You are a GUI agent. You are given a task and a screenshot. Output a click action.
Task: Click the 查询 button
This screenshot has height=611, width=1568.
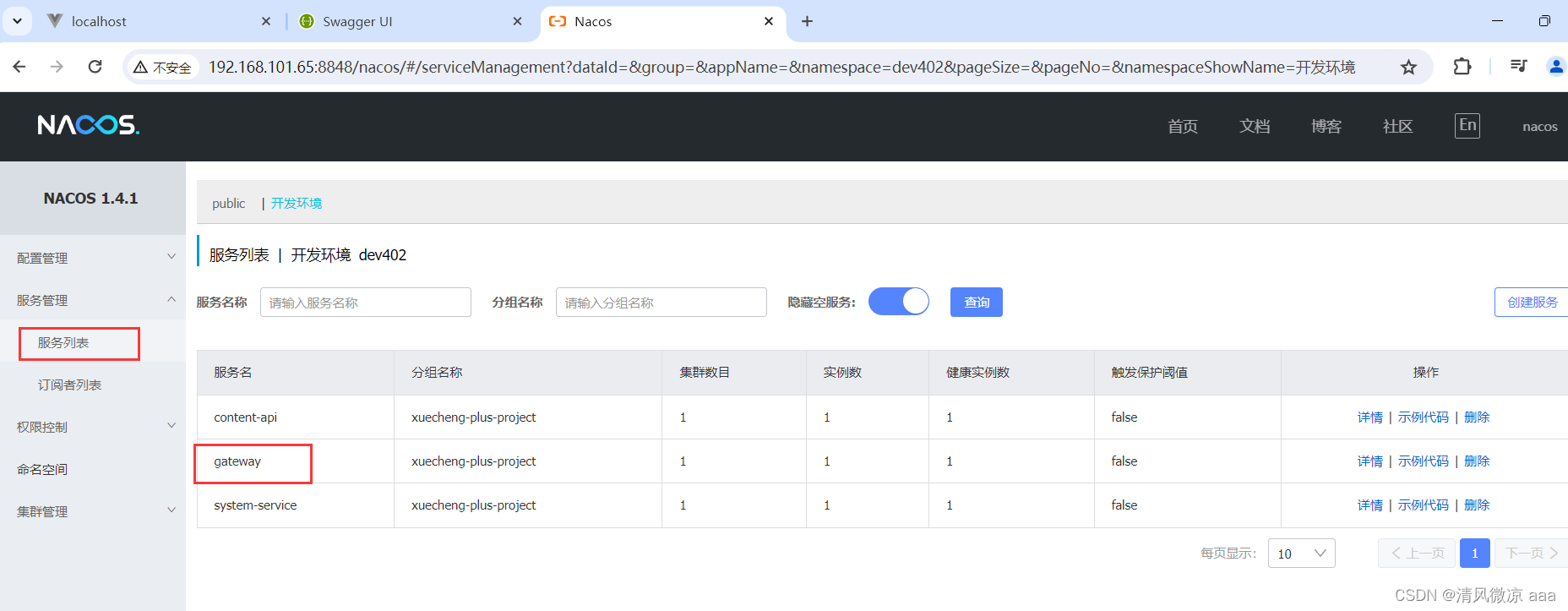click(x=977, y=302)
